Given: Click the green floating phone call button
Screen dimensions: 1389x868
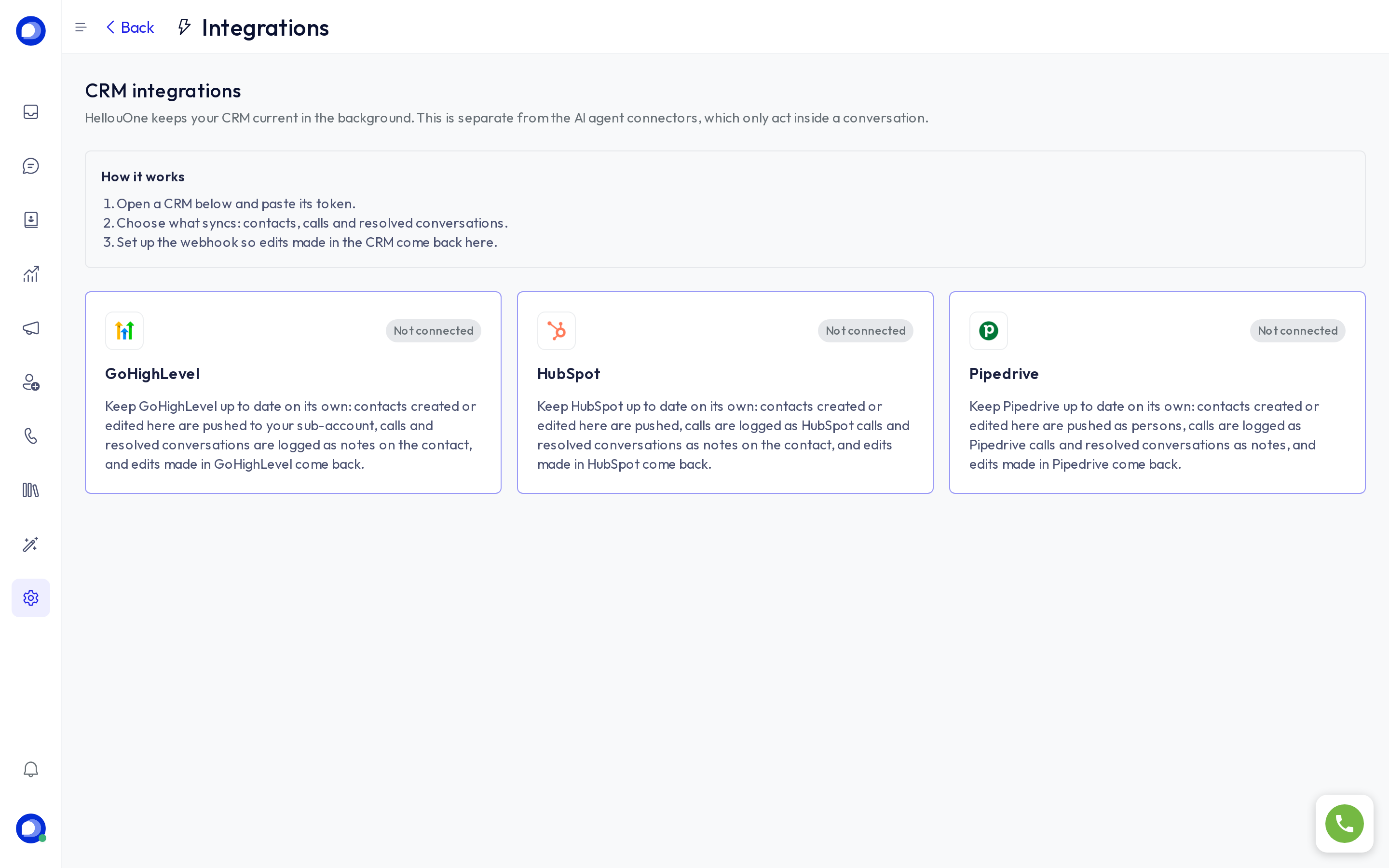Looking at the screenshot, I should click(x=1344, y=824).
